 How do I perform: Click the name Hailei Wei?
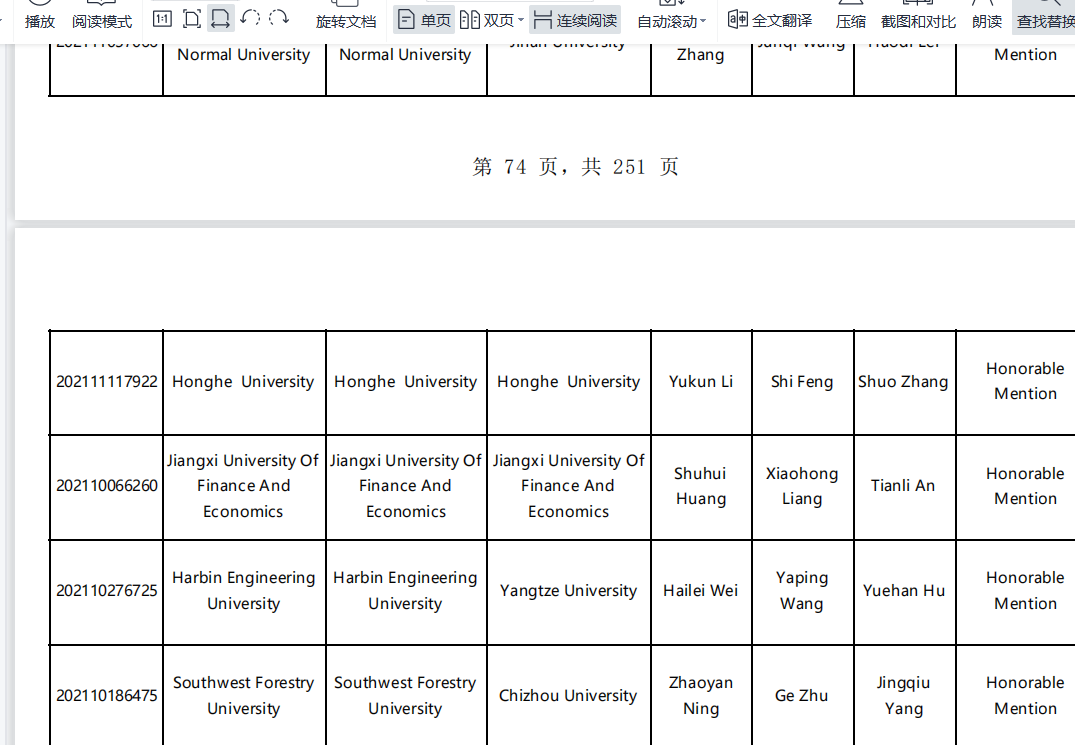[701, 591]
